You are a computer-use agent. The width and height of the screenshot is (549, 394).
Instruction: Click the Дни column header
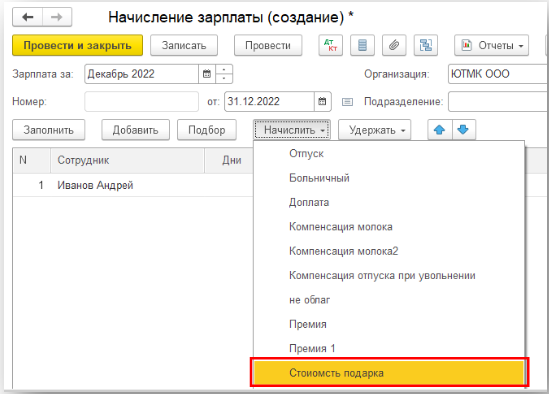point(229,160)
